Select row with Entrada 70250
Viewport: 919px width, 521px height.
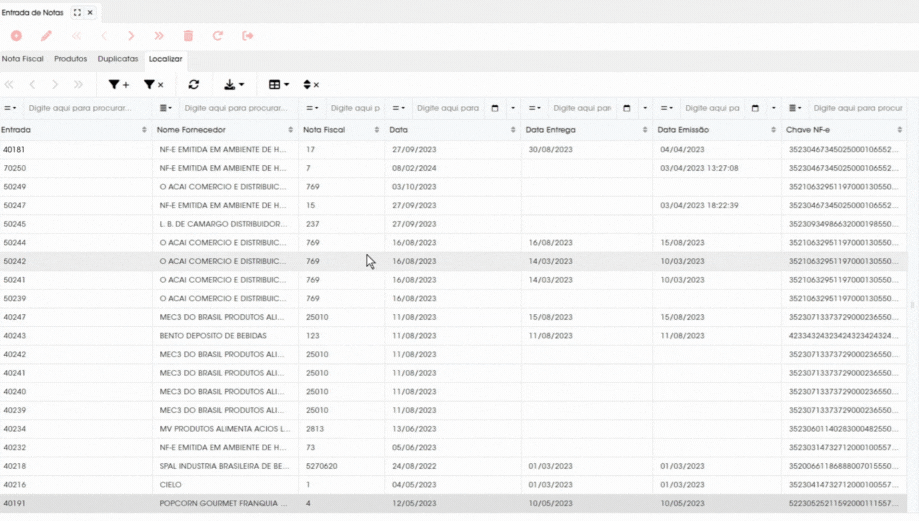454,168
